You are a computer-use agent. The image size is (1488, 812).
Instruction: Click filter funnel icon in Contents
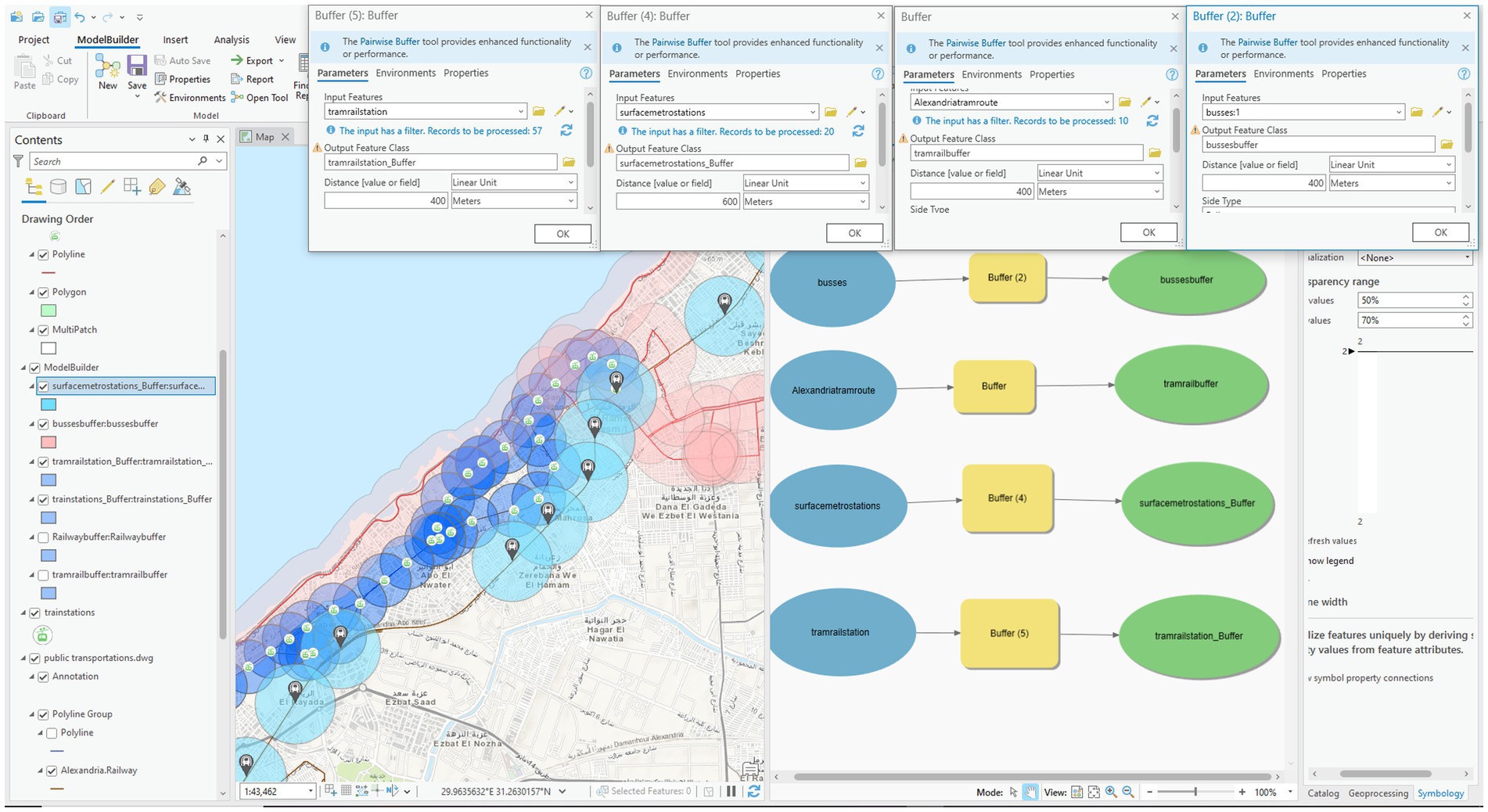18,161
